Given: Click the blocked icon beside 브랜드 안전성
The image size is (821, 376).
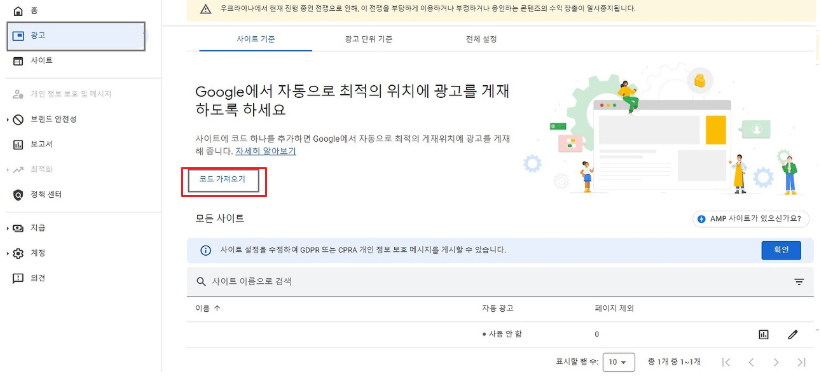Looking at the screenshot, I should click(18, 120).
